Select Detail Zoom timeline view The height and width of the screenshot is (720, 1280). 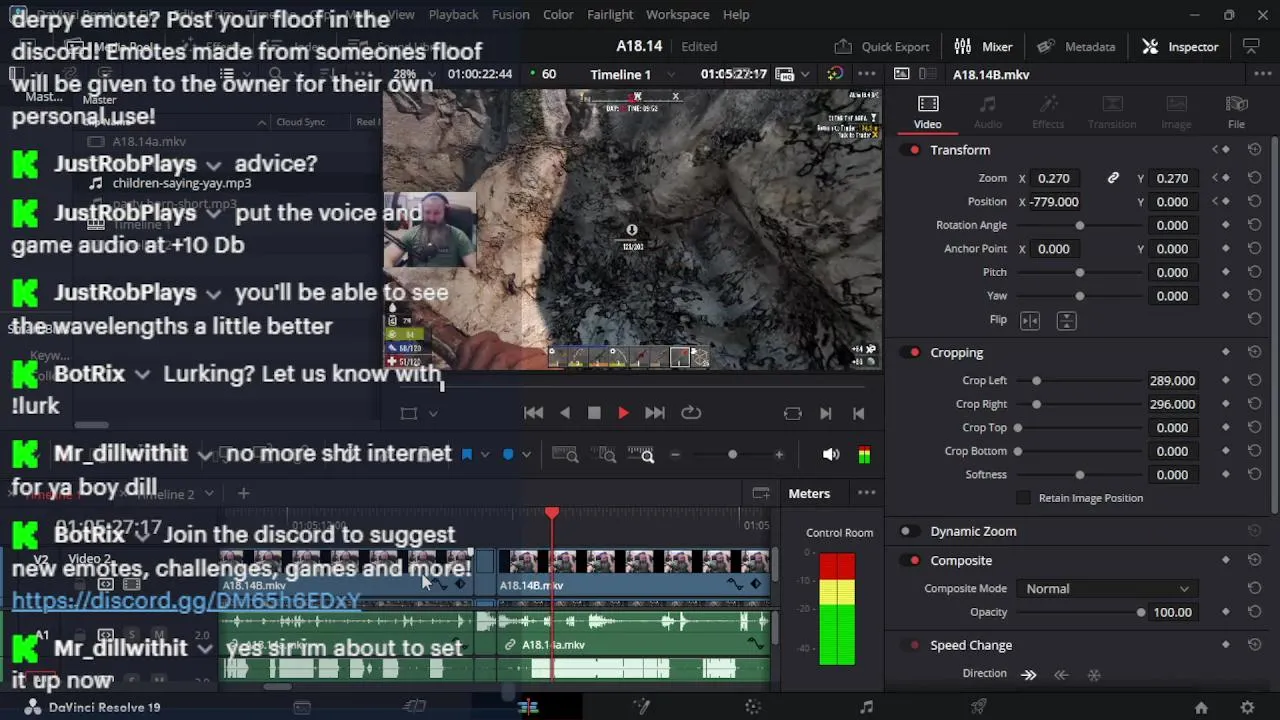pos(606,455)
